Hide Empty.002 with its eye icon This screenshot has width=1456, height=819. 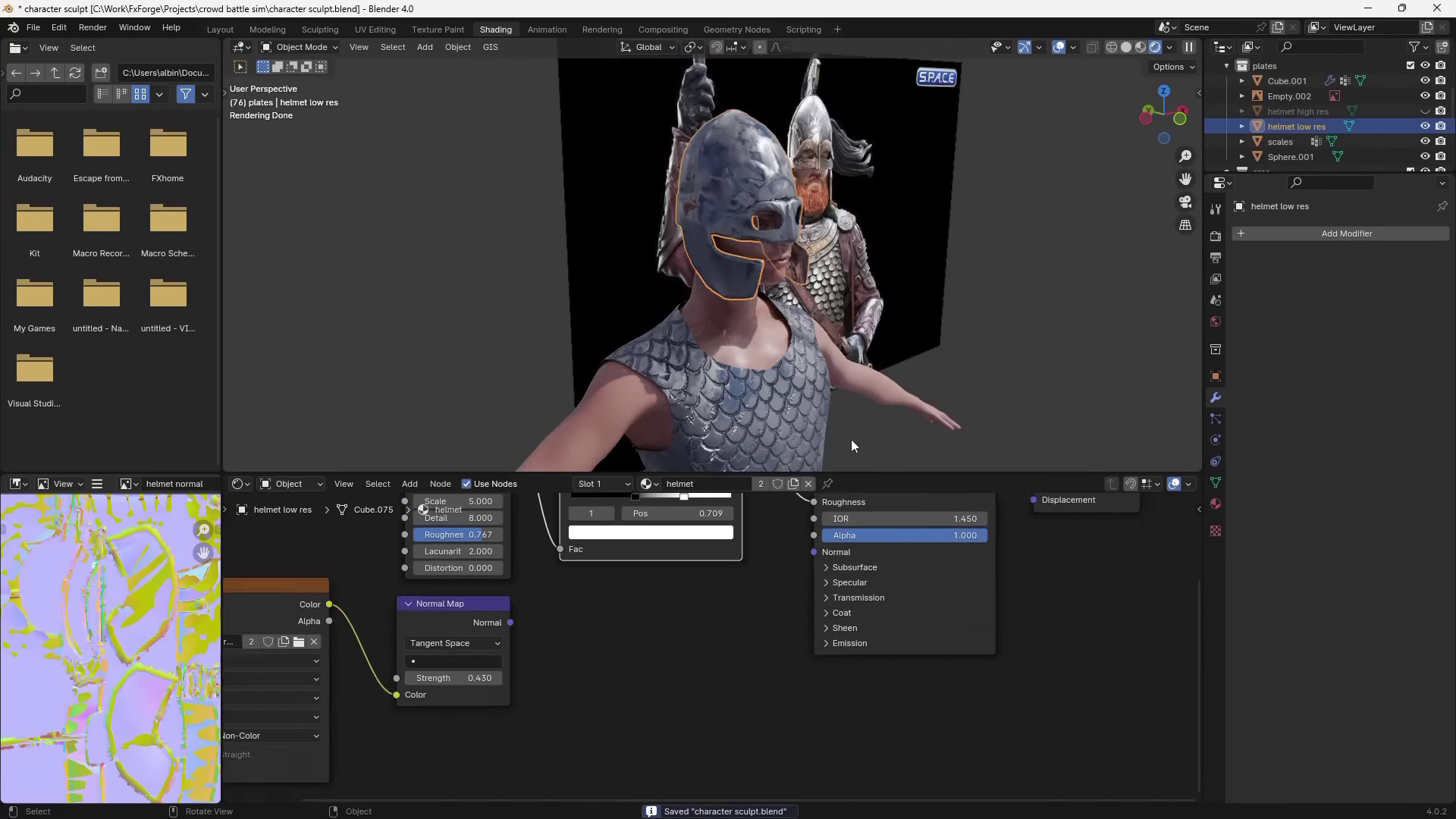tap(1425, 96)
